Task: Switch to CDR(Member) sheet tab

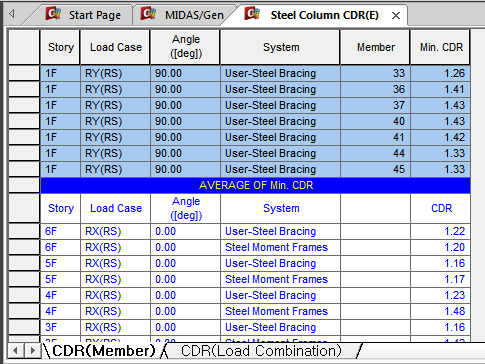Action: click(x=103, y=351)
